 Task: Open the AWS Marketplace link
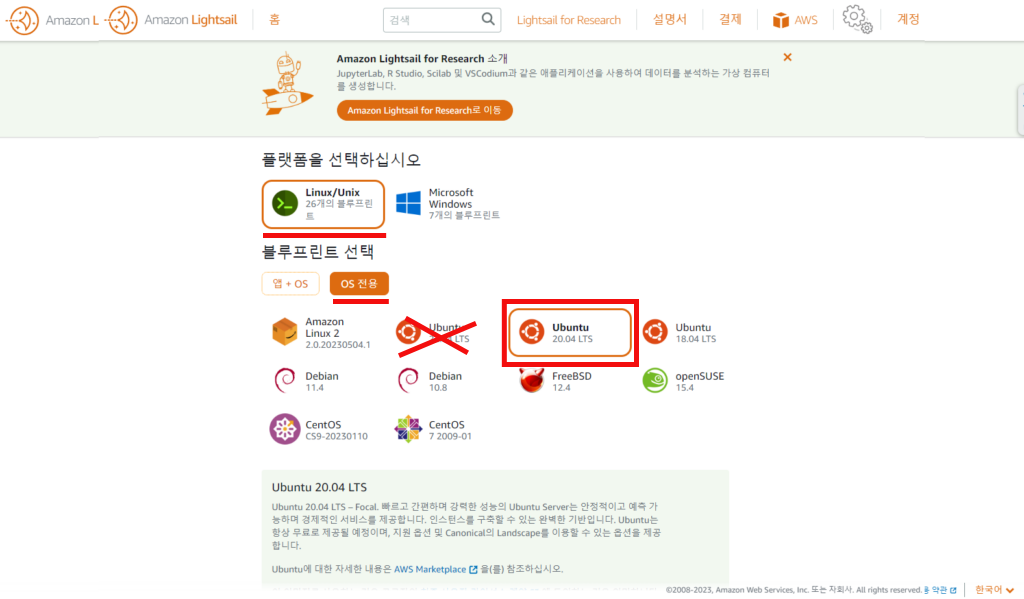point(436,570)
